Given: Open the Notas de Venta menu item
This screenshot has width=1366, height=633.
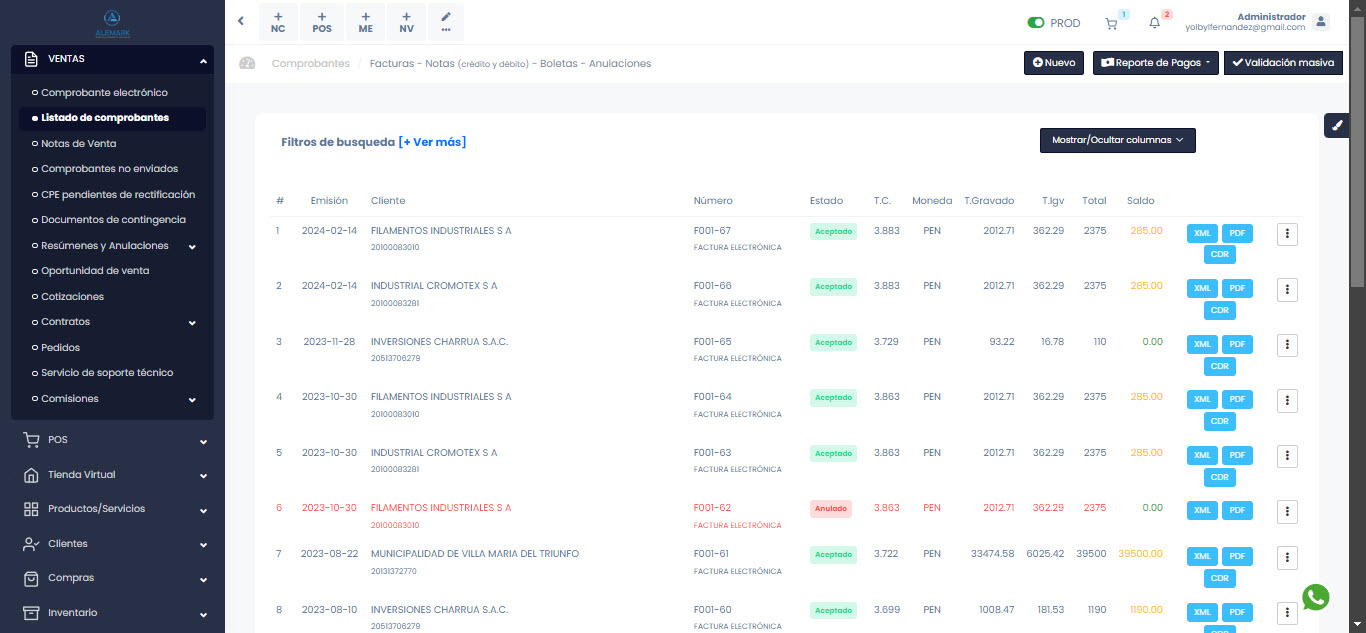Looking at the screenshot, I should click(x=79, y=143).
